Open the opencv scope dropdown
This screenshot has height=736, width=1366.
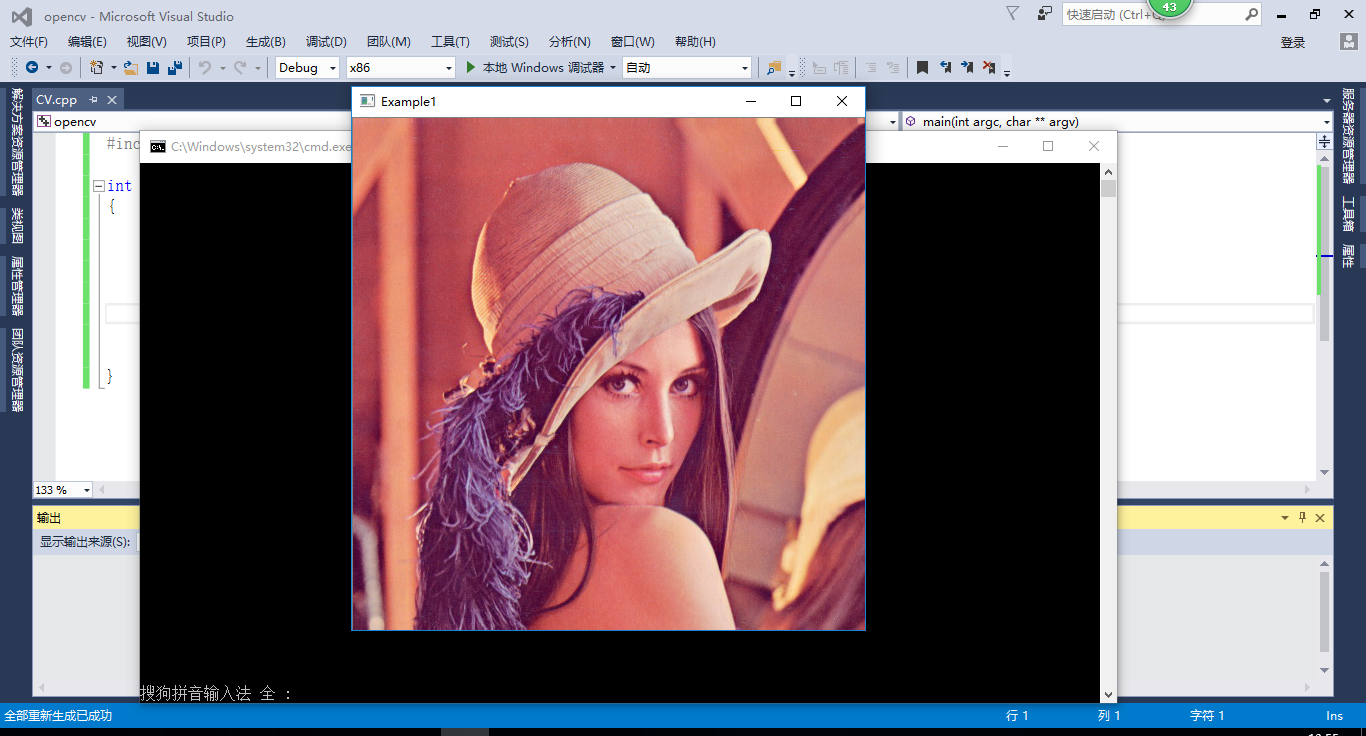[894, 121]
